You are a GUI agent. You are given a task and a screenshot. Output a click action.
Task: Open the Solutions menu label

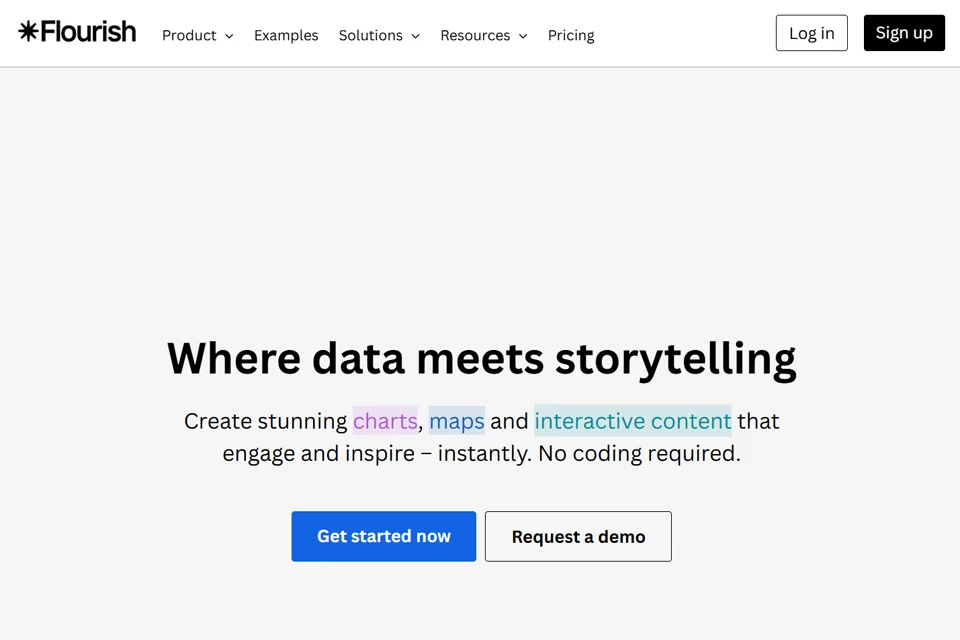(x=370, y=36)
